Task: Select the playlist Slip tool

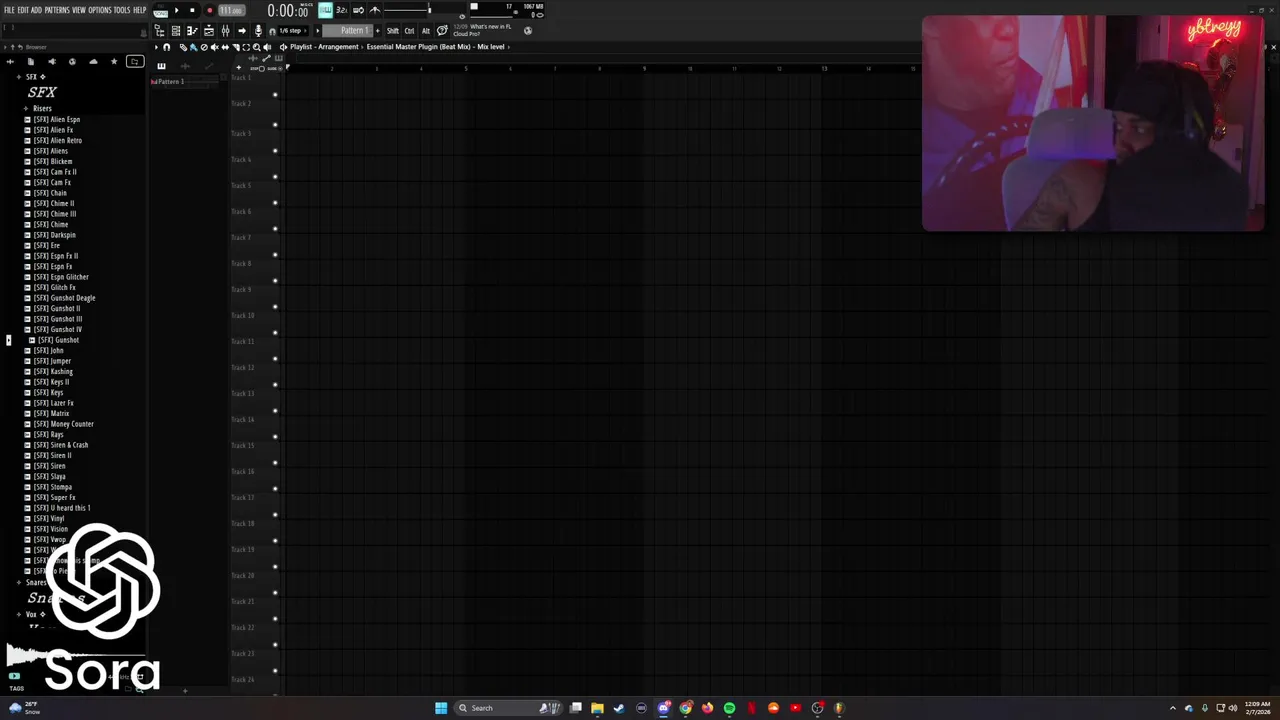Action: point(225,47)
